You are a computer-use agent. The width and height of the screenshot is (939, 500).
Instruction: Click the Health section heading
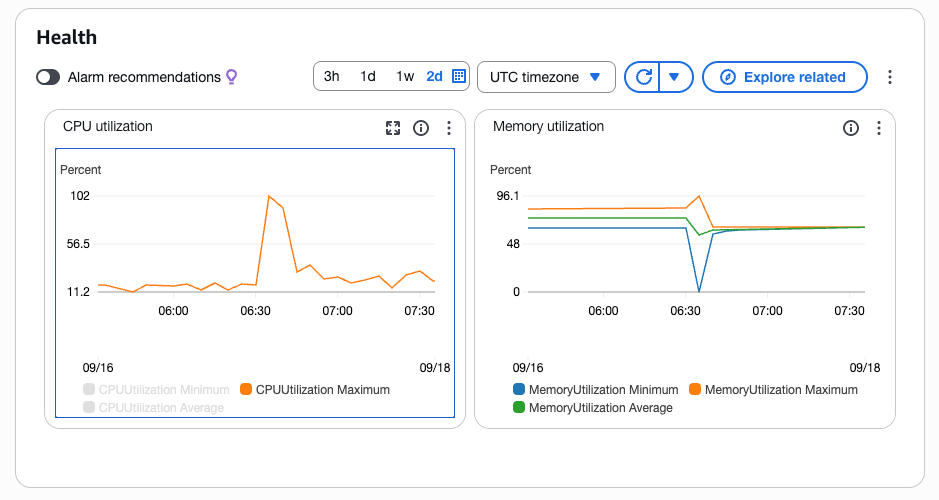[x=66, y=37]
